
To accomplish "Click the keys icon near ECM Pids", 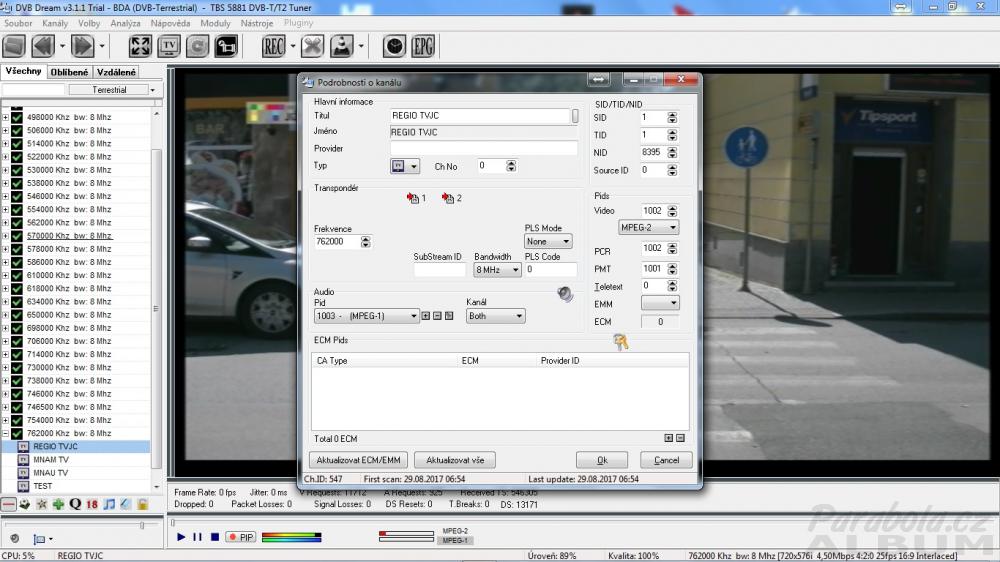I will (621, 342).
